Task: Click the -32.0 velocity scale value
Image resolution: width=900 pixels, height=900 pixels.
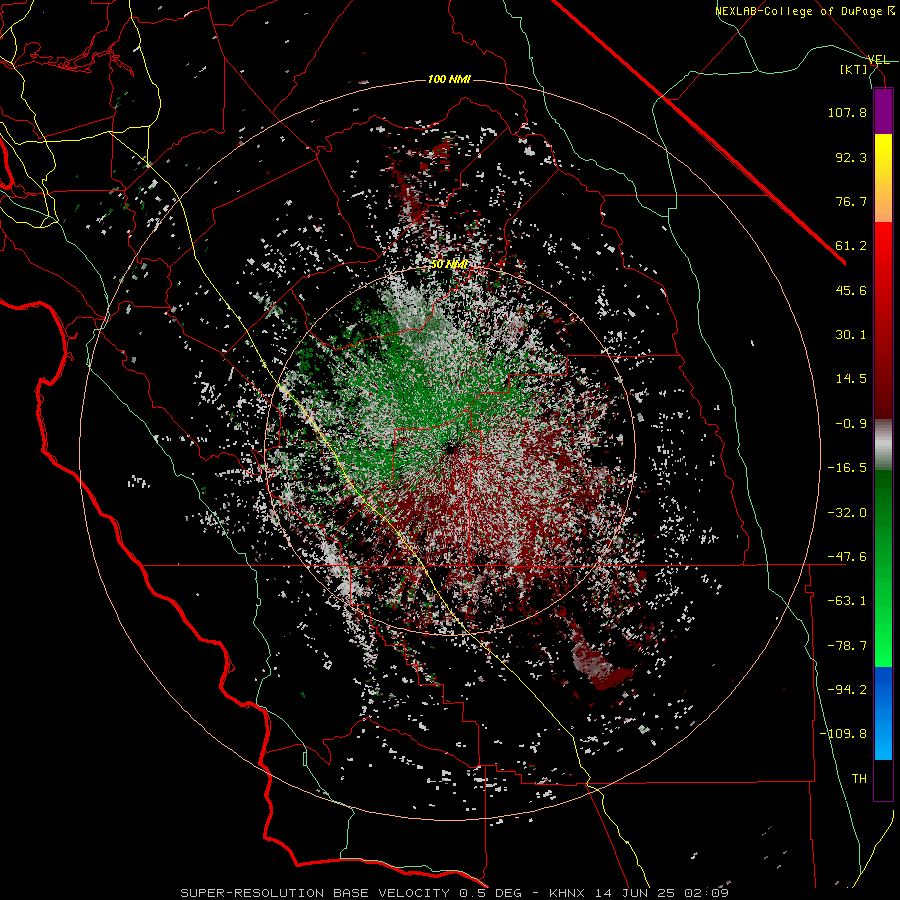Action: (x=847, y=512)
